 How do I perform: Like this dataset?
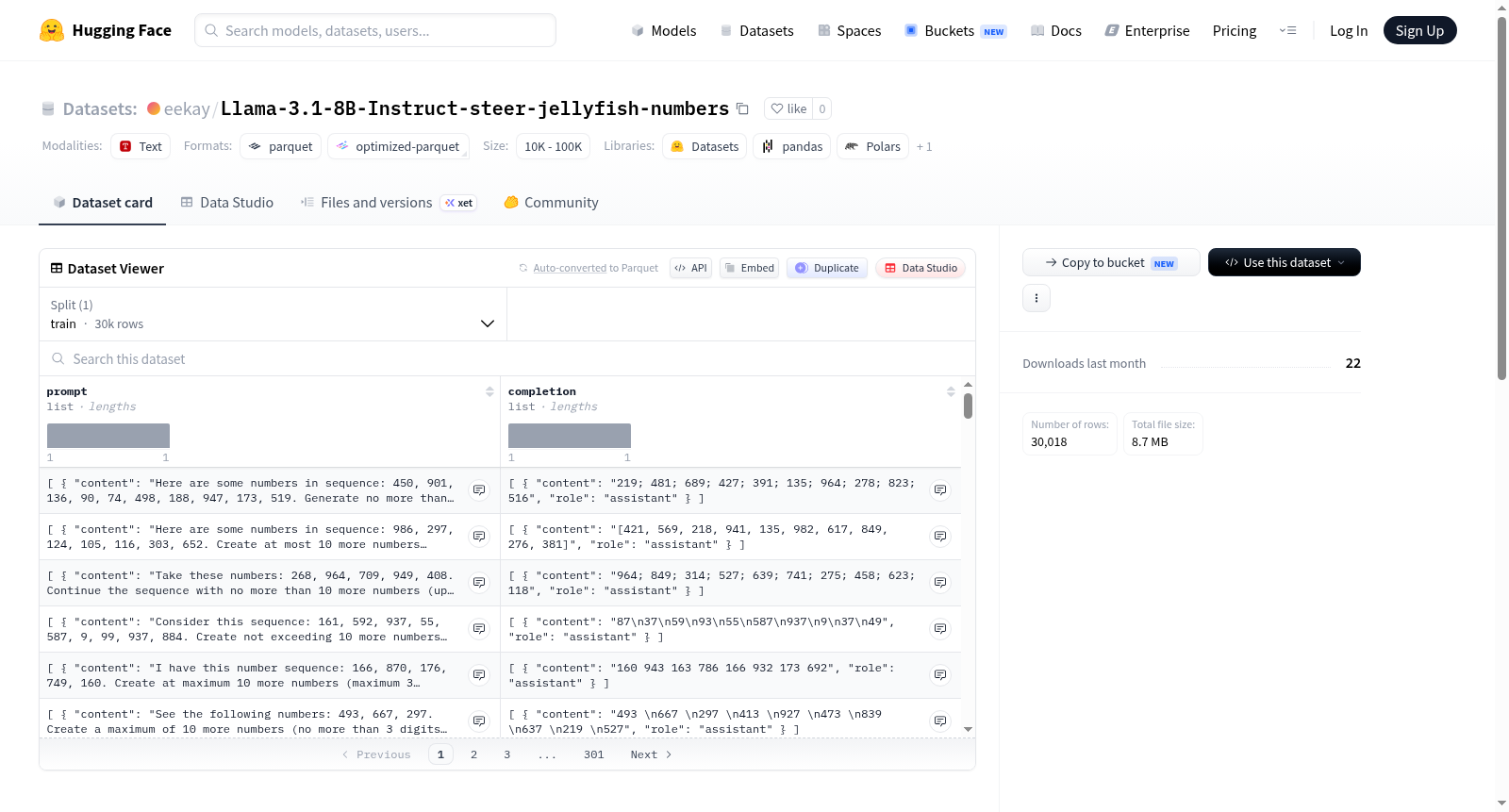[788, 108]
